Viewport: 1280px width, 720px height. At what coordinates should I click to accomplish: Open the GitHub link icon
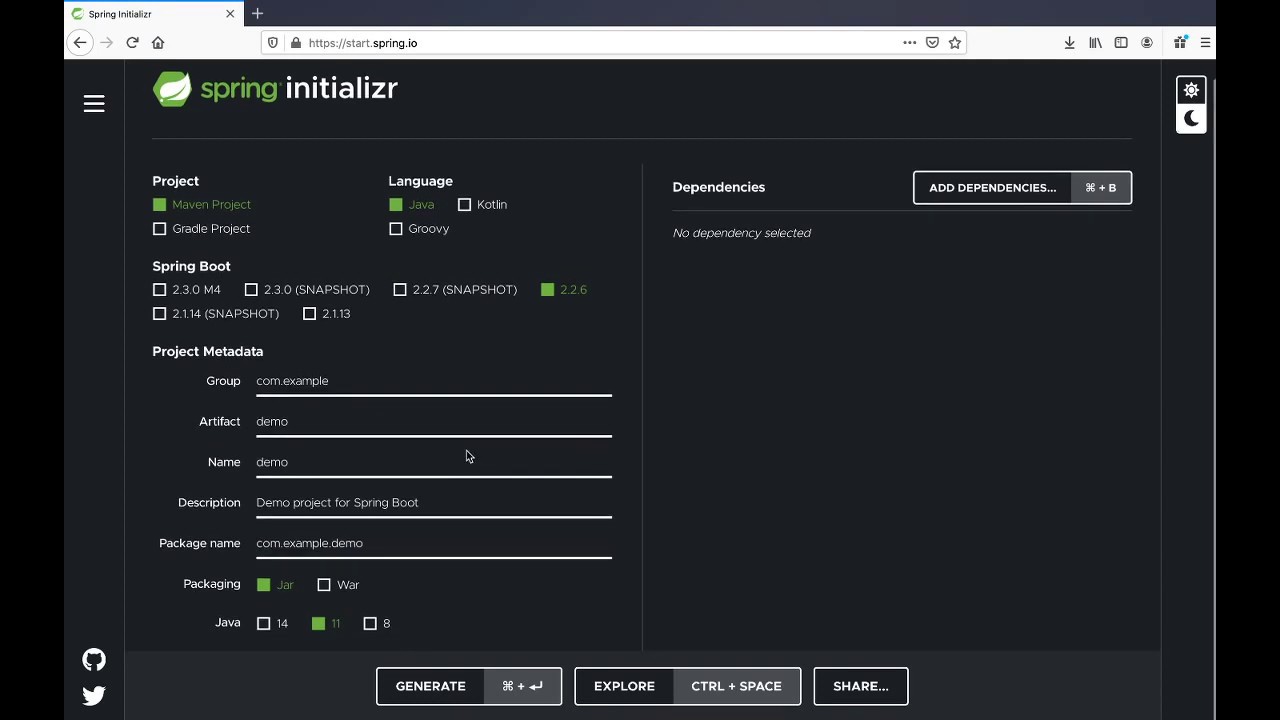(94, 660)
